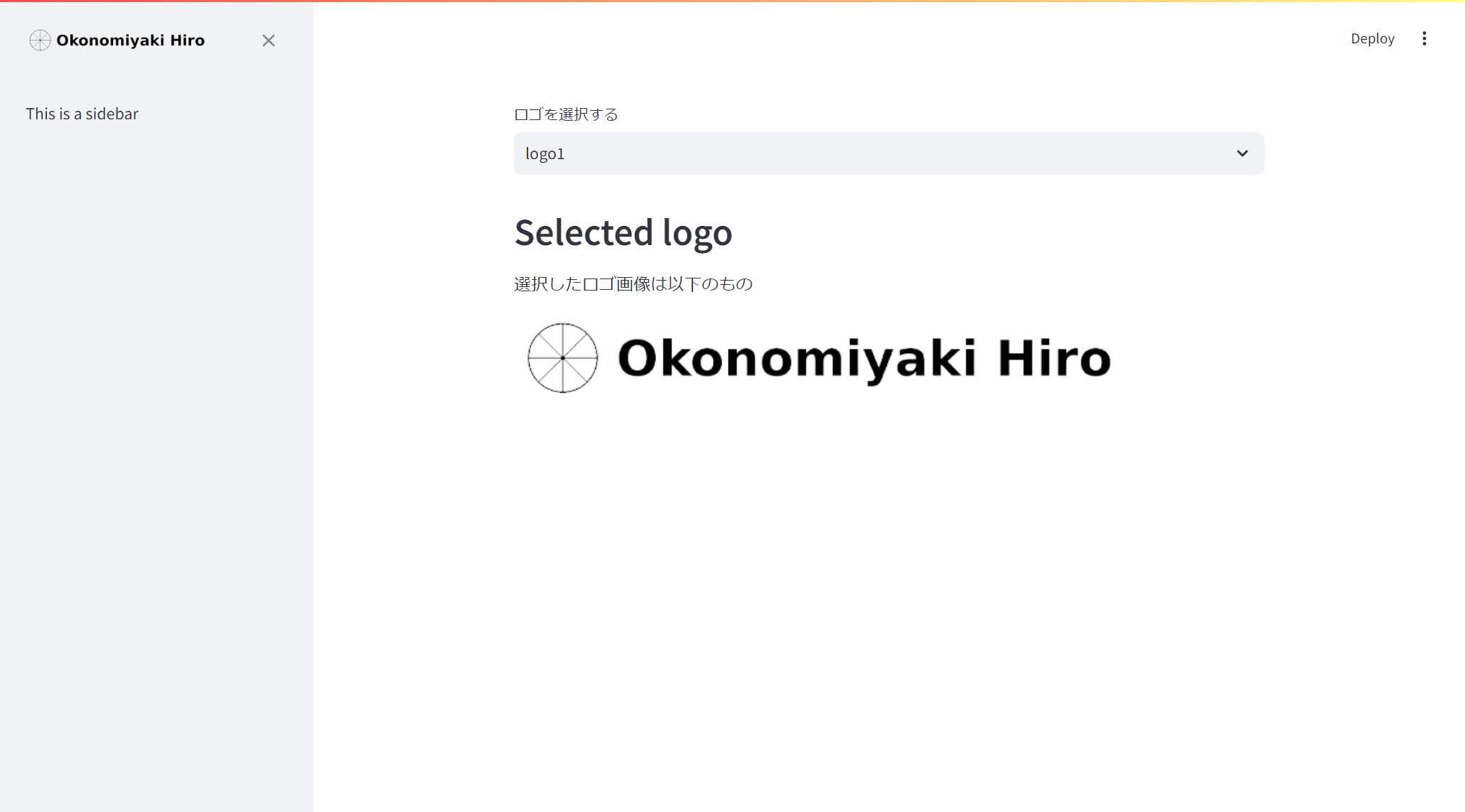
Task: Click the dropdown chevron arrow icon
Action: [1242, 153]
